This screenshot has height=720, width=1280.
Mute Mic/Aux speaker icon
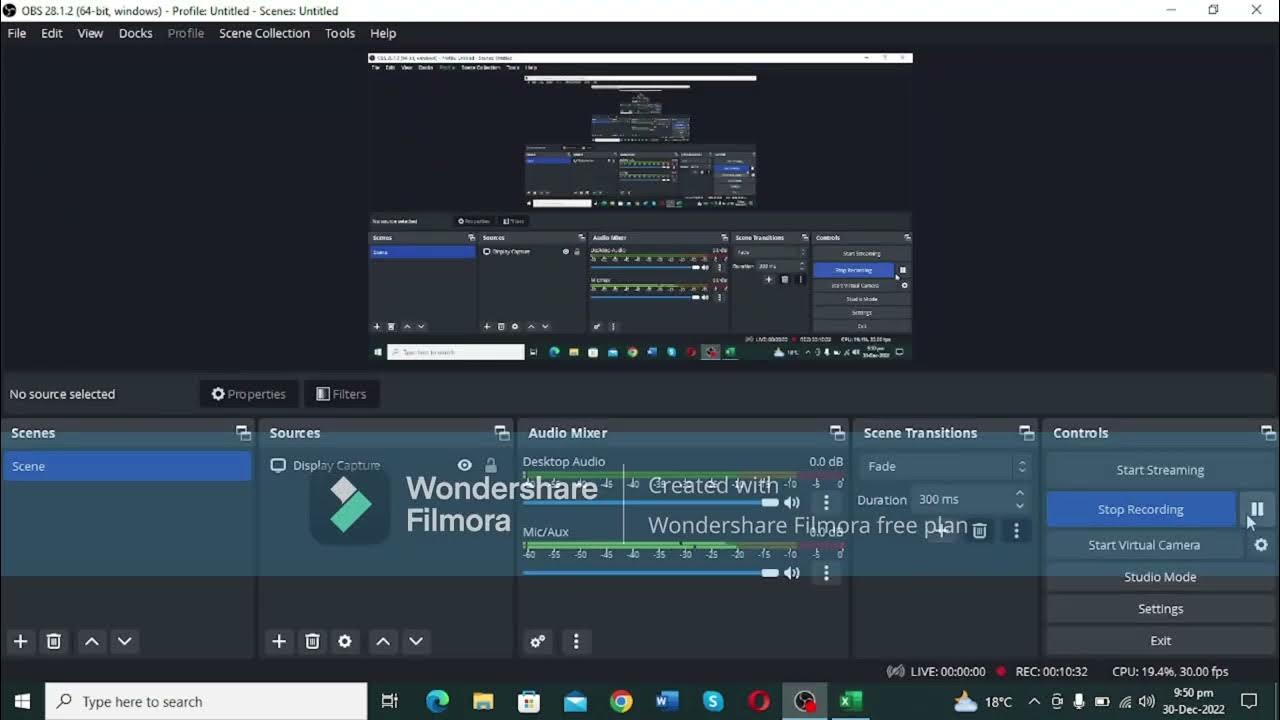coord(792,573)
